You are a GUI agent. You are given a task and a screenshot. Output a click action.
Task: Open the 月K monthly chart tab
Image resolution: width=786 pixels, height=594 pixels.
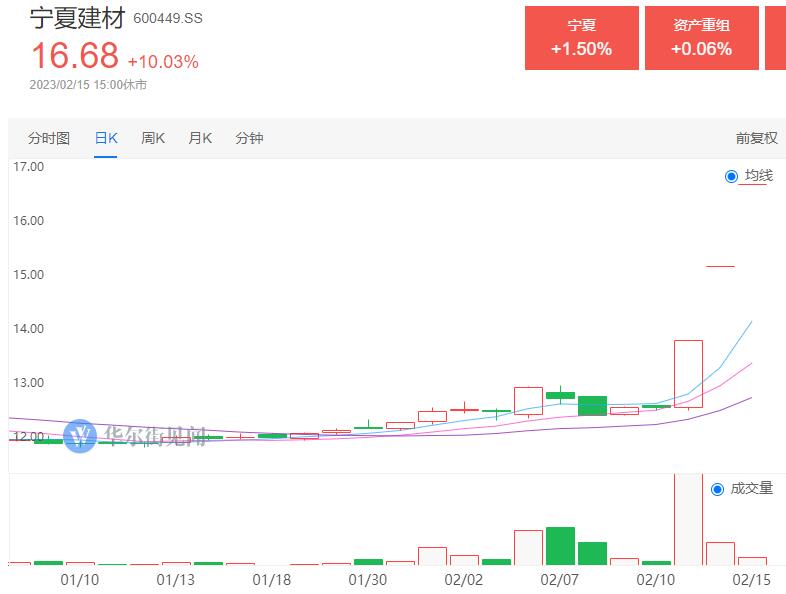pos(200,138)
